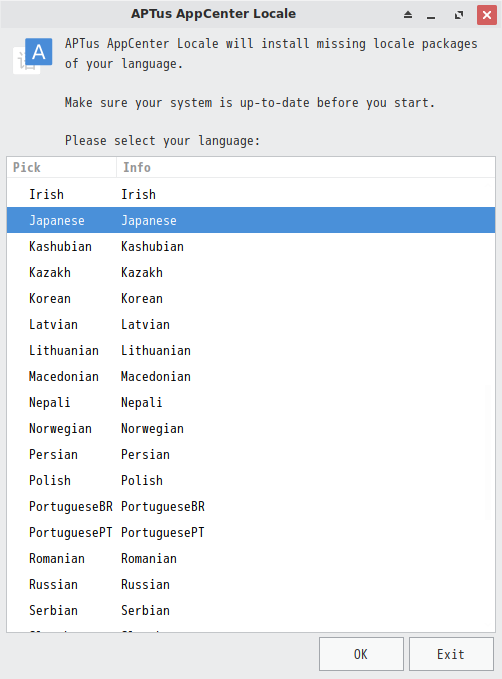502x679 pixels.
Task: Pick Kazakh in the language list
Action: coord(251,272)
